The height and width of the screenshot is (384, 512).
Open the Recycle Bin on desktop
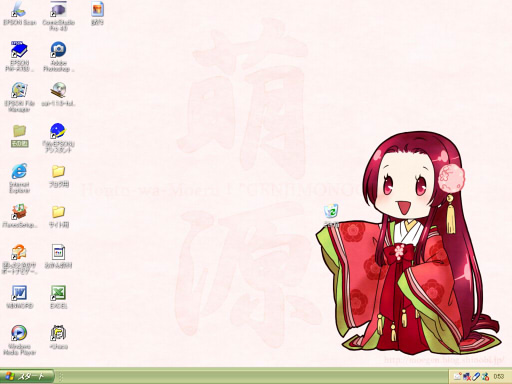click(x=331, y=216)
